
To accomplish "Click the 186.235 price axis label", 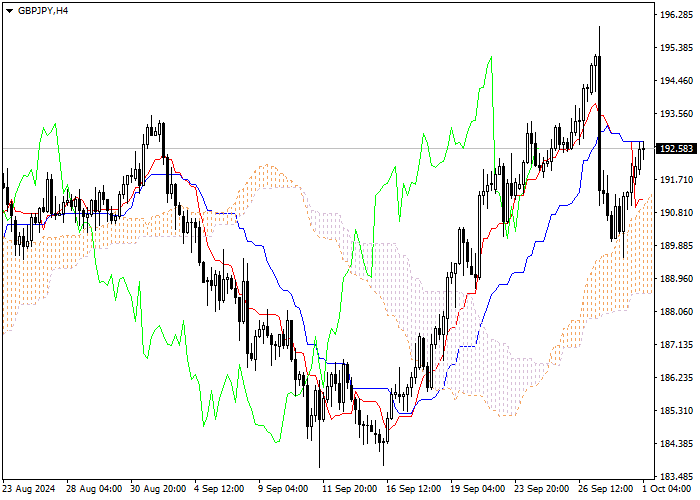I will [x=676, y=378].
